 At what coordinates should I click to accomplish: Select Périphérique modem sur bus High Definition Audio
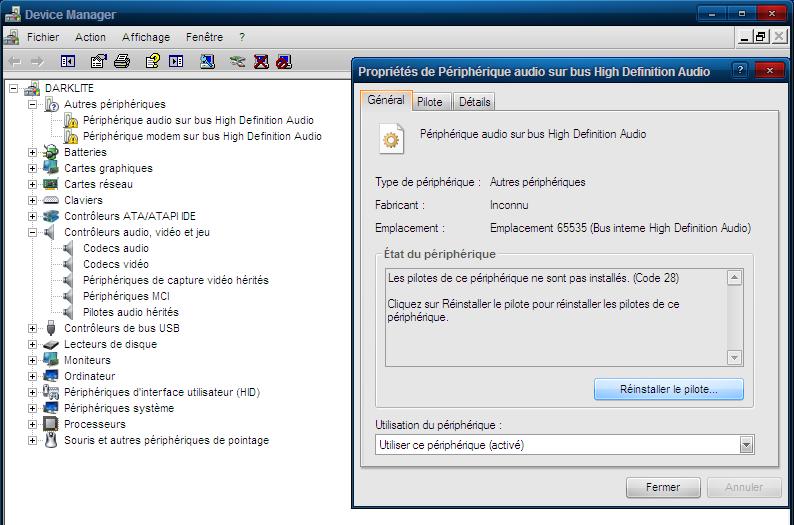[202, 136]
